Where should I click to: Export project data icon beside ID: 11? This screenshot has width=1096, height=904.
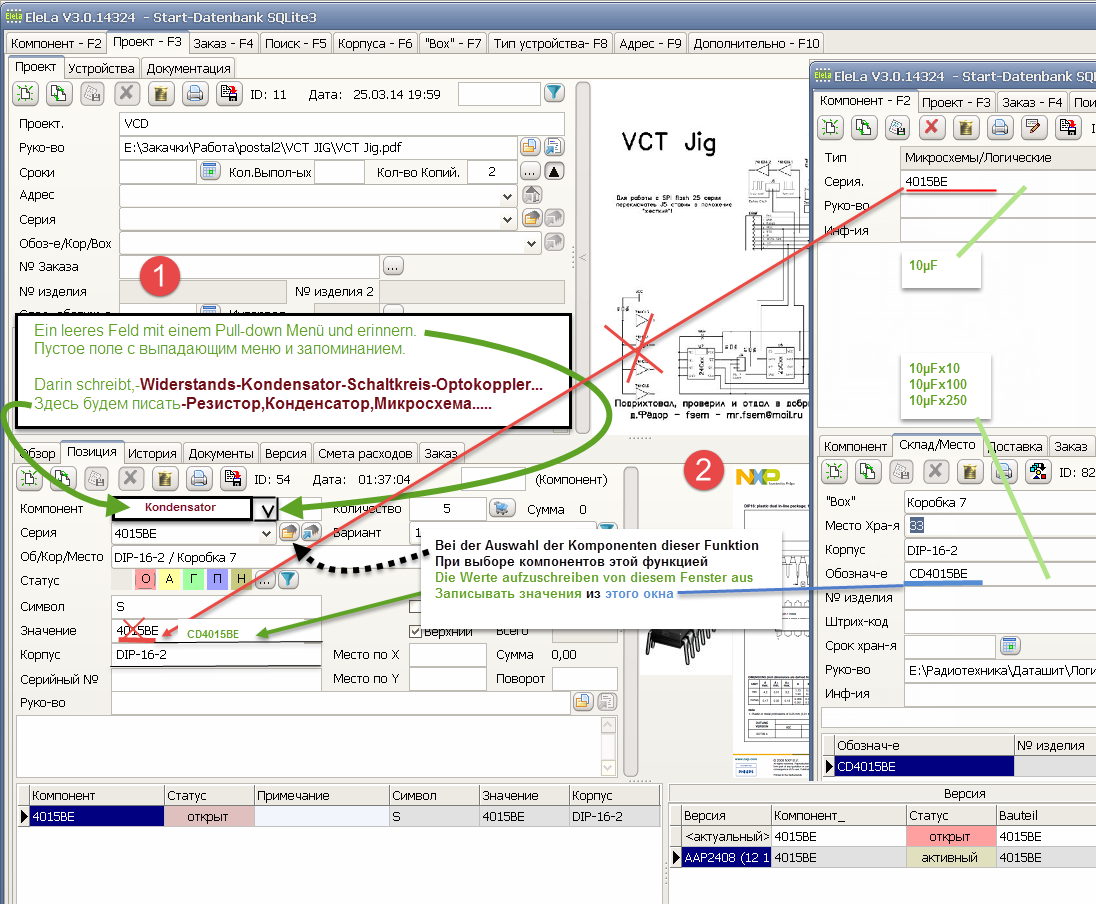229,93
